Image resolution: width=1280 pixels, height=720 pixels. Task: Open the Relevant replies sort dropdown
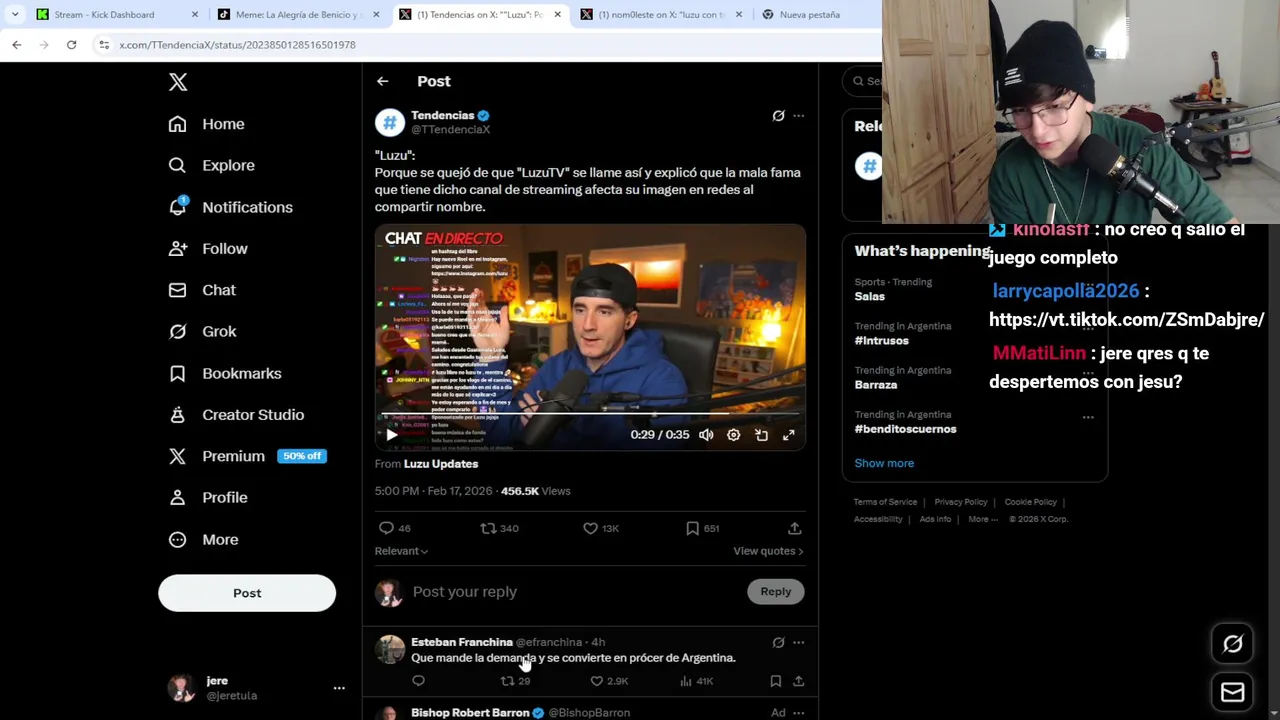coord(401,551)
